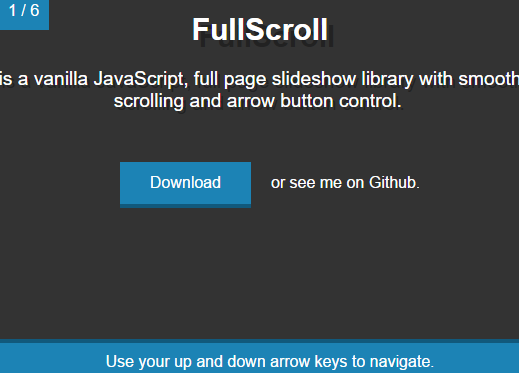This screenshot has height=373, width=519.
Task: Click the word 'vanilla' in the tagline
Action: pyautogui.click(x=61, y=79)
